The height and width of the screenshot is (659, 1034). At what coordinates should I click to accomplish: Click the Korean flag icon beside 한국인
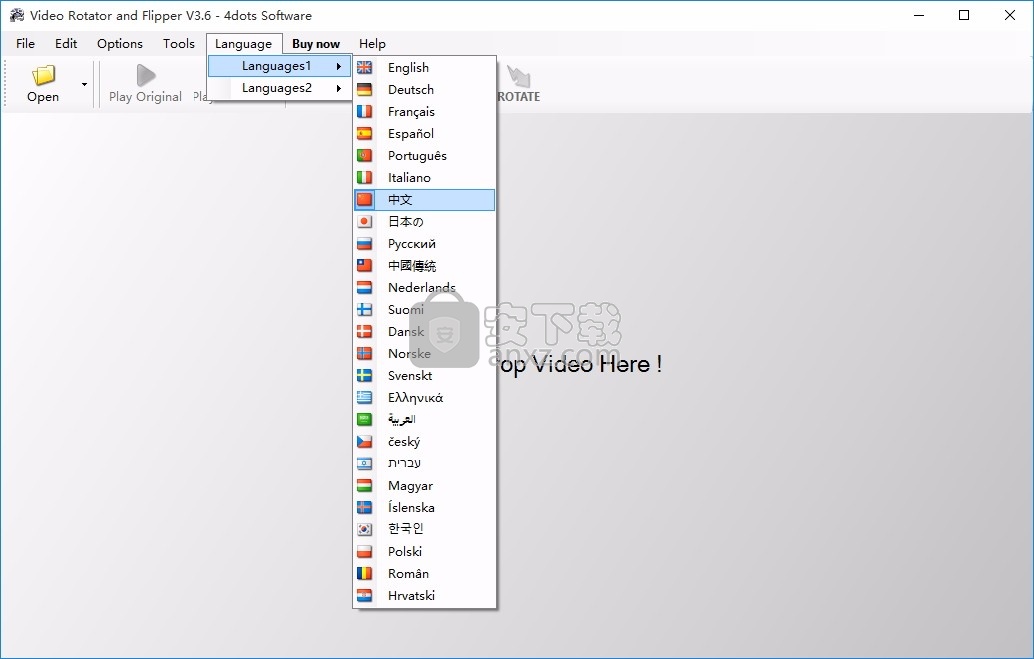tap(364, 529)
